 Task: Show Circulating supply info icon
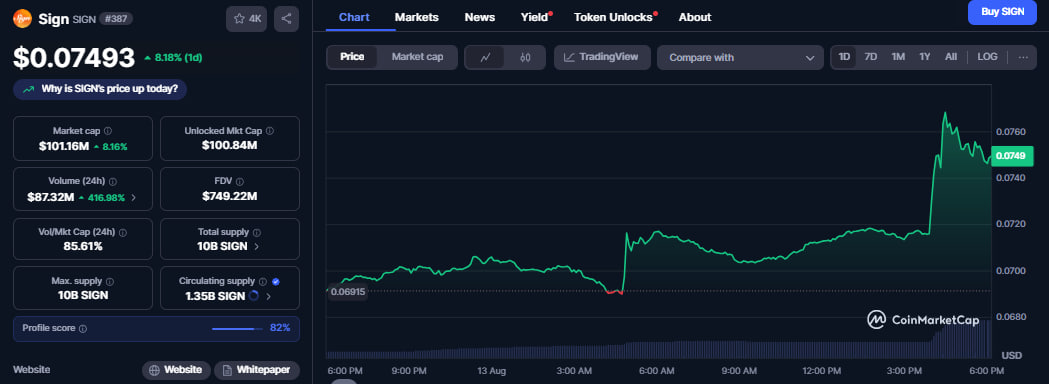coord(263,282)
